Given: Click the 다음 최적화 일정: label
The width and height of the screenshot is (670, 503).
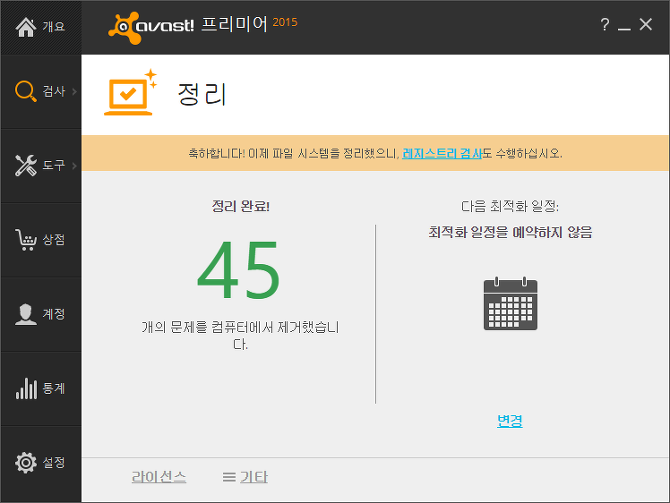Looking at the screenshot, I should point(510,206).
